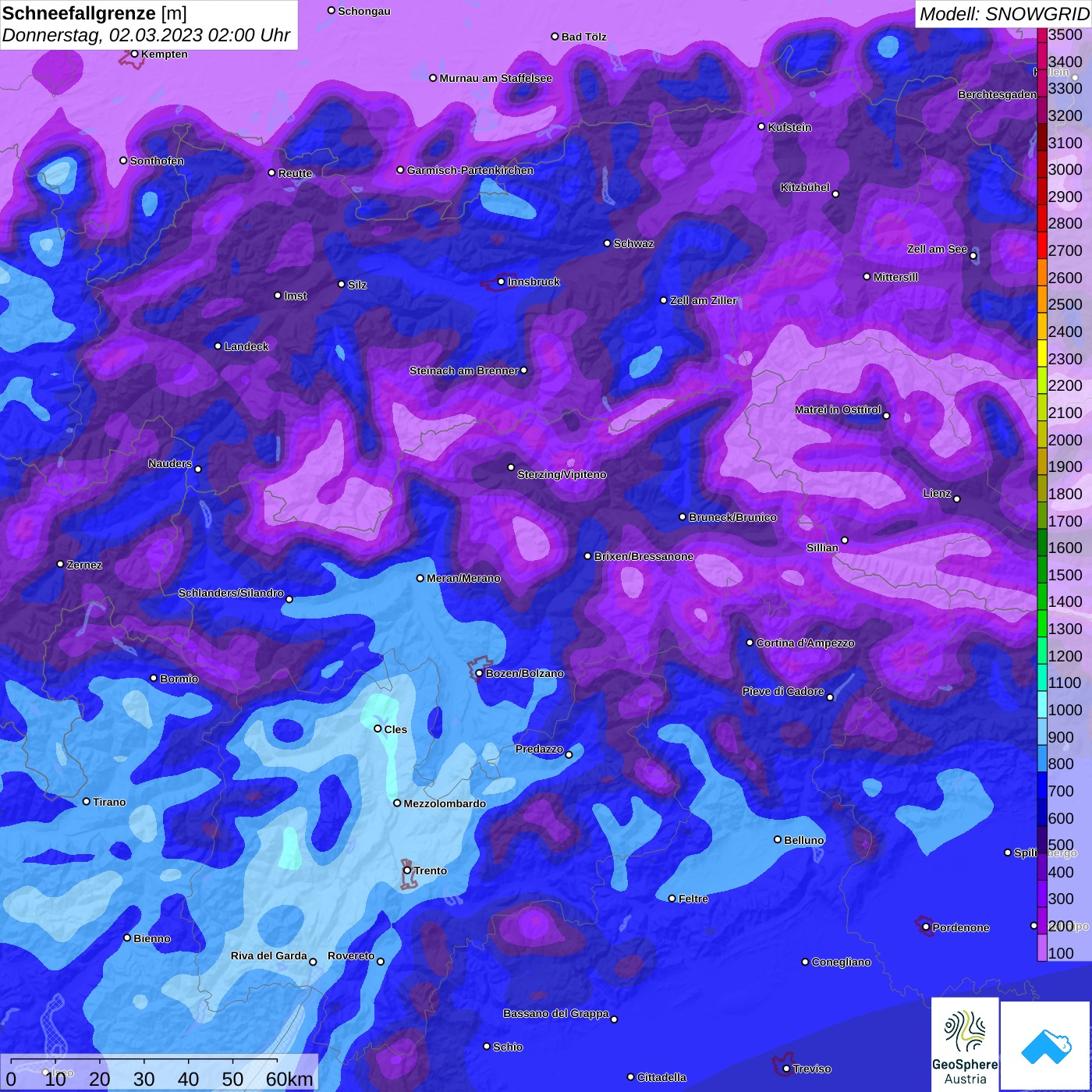This screenshot has width=1092, height=1092.
Task: Click the Bruneck/Brunico label
Action: (x=732, y=517)
